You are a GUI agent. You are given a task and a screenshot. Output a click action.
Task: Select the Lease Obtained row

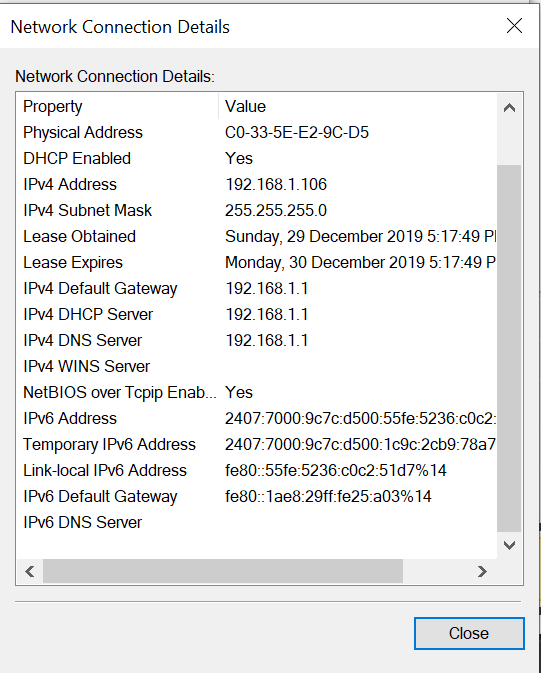click(257, 236)
